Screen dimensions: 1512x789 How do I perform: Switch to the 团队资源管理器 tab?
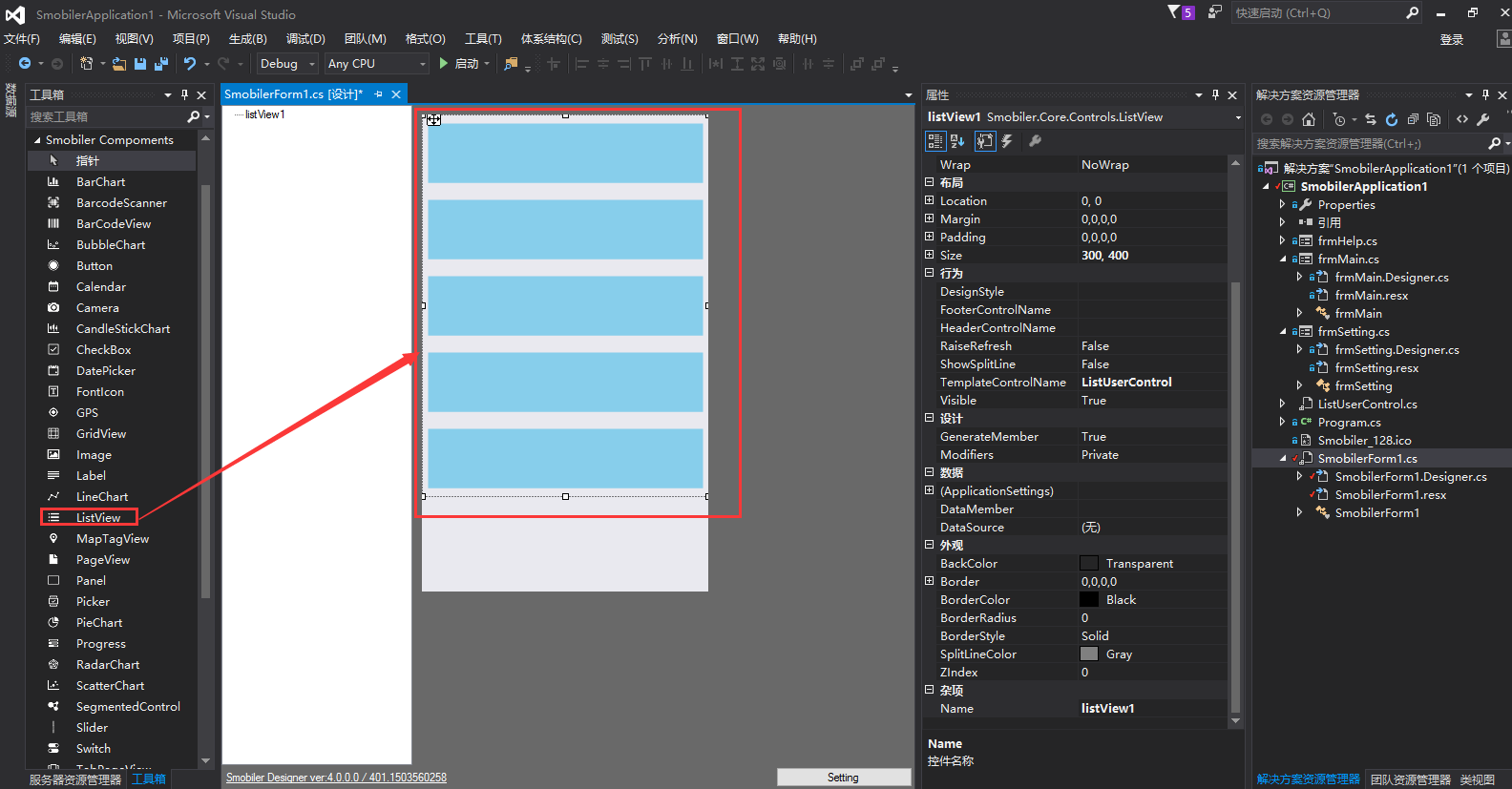[x=1411, y=779]
